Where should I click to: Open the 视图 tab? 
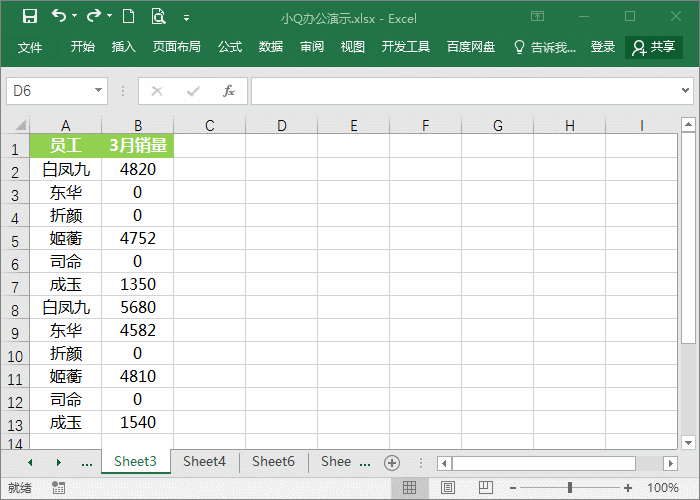(x=353, y=46)
